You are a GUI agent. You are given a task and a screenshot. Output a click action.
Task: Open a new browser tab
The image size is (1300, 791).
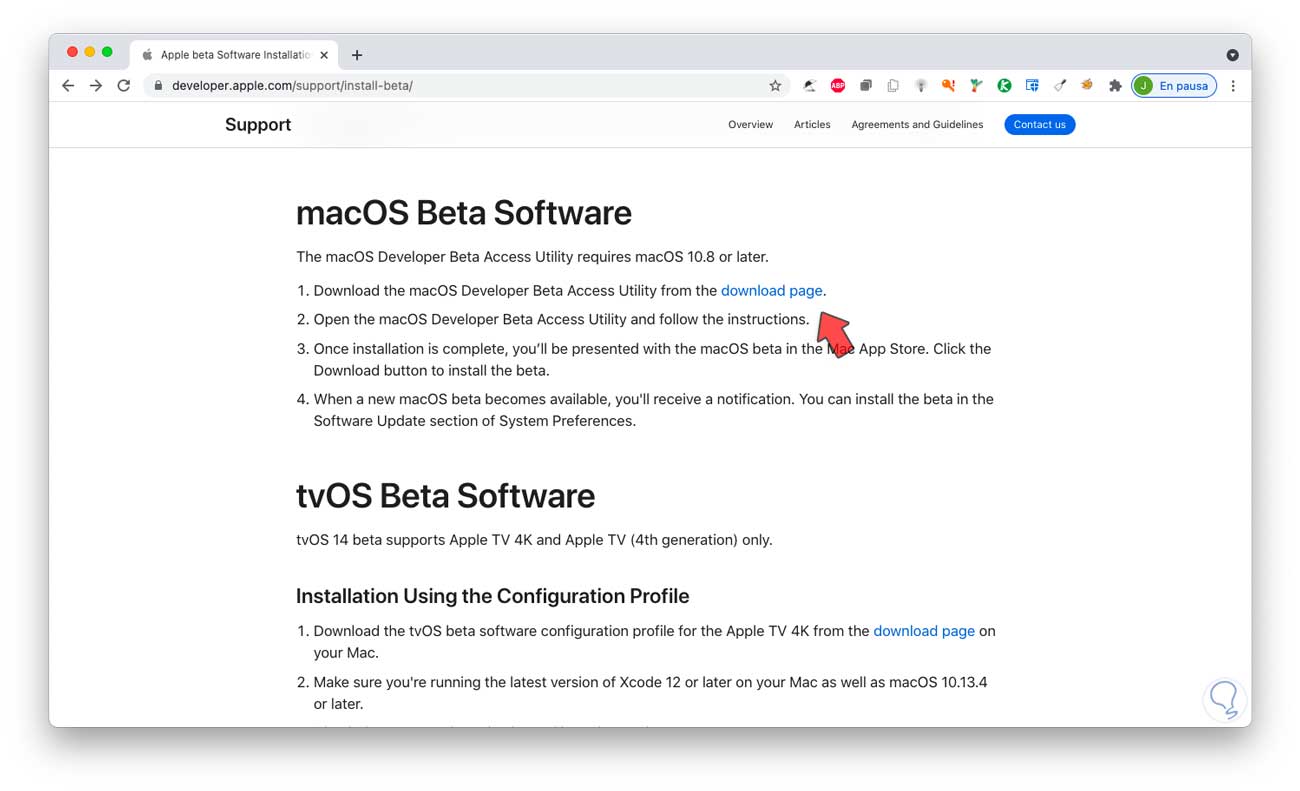[x=357, y=55]
